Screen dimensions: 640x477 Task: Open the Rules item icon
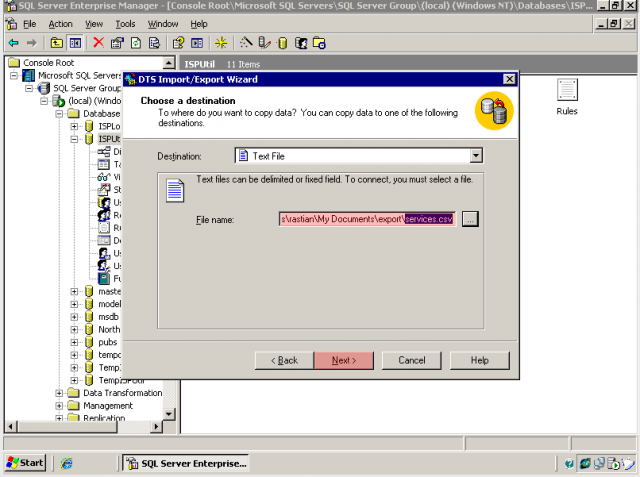coord(567,91)
